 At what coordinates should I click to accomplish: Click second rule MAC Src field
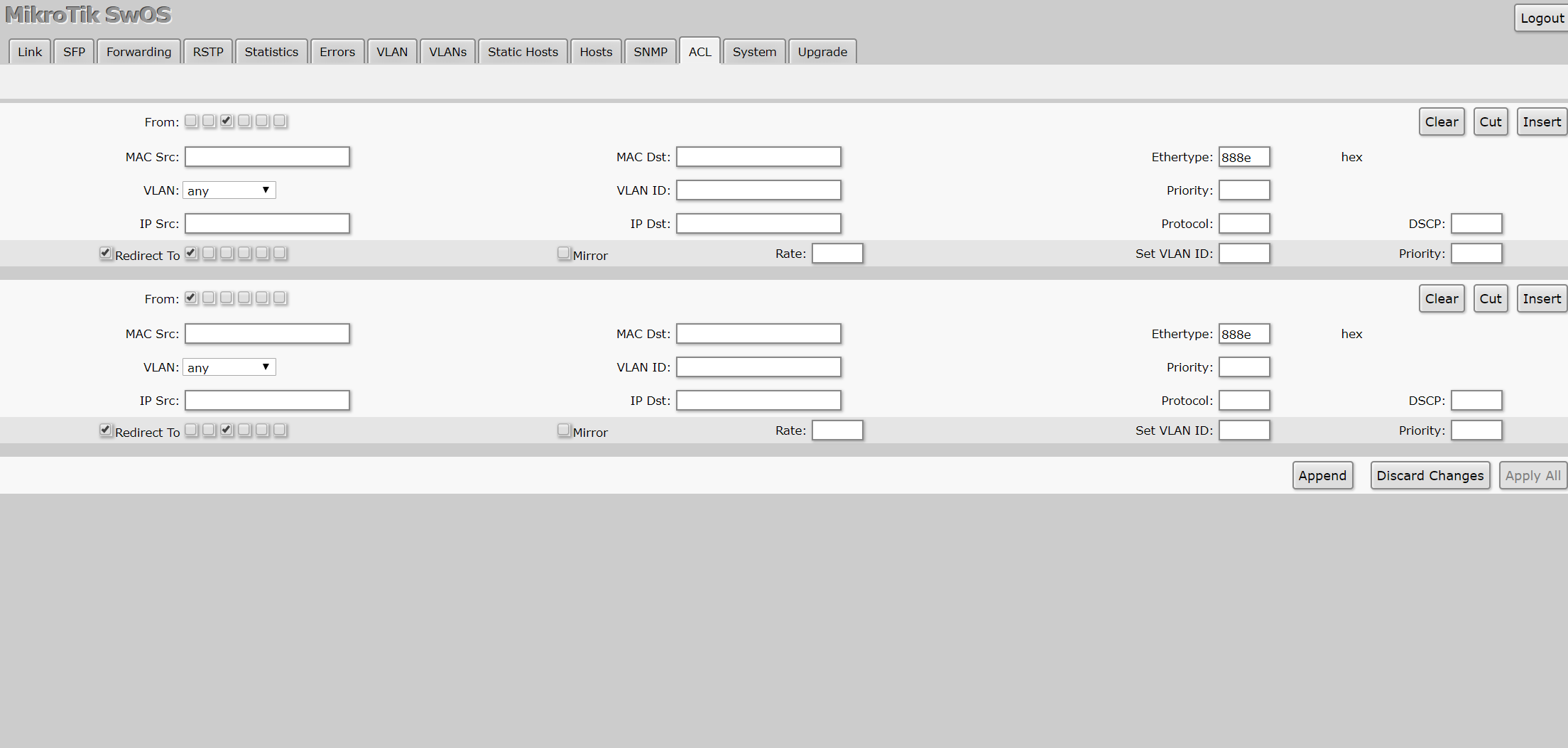[x=268, y=334]
